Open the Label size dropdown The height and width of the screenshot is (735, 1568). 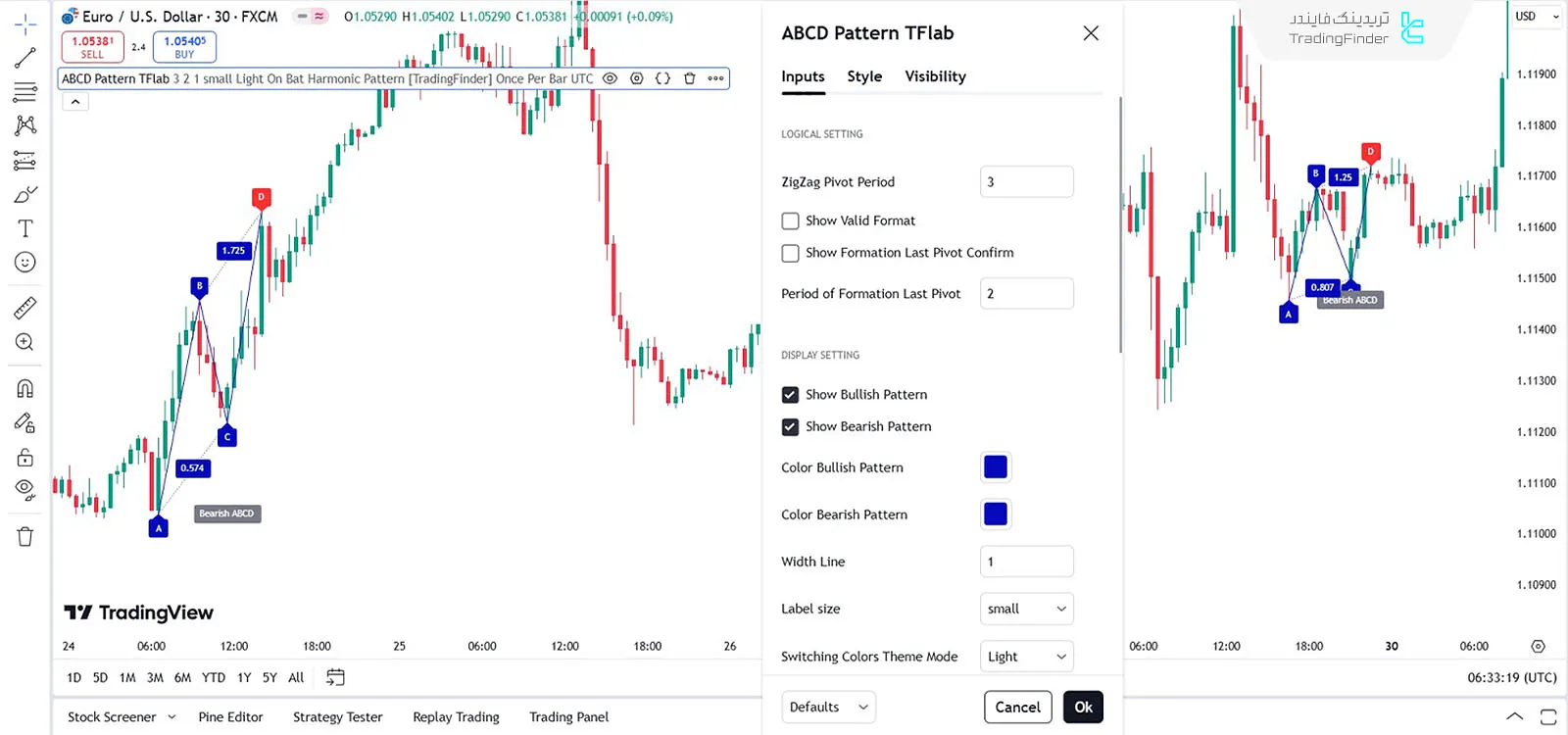click(x=1026, y=609)
